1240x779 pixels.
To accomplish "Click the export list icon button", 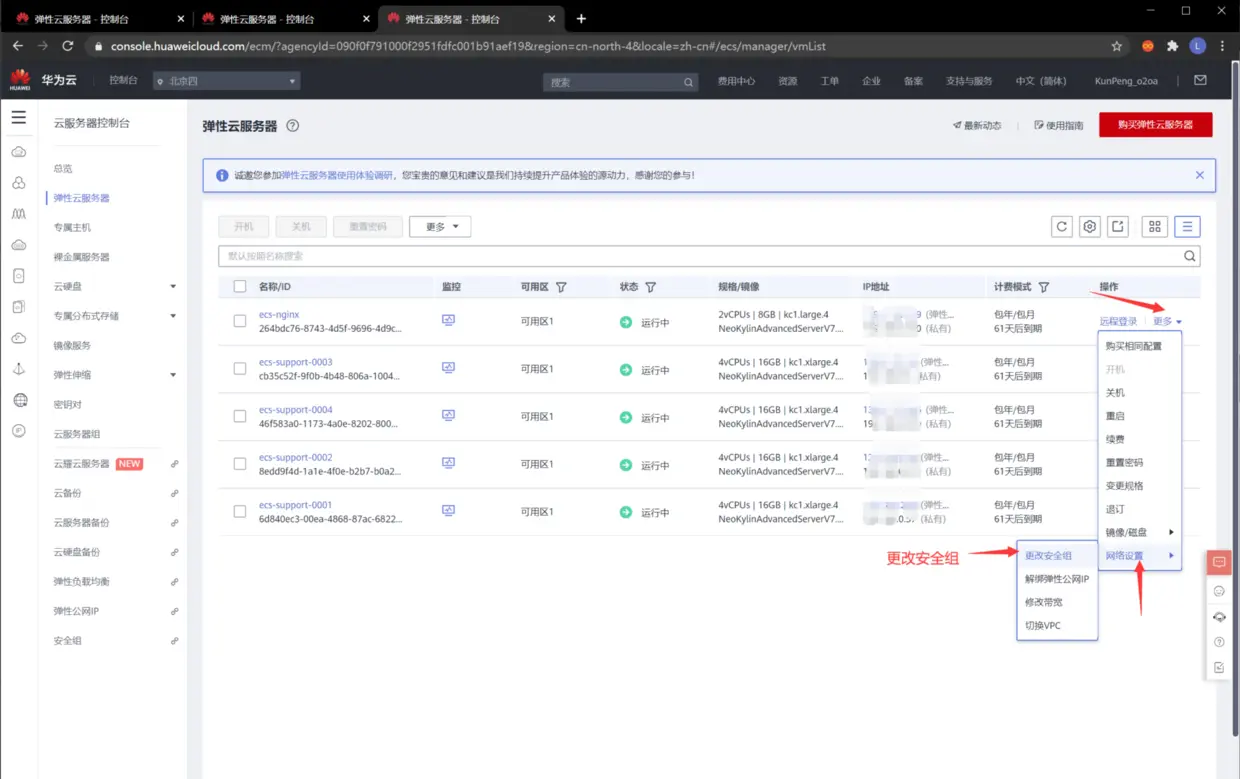I will coord(1118,227).
